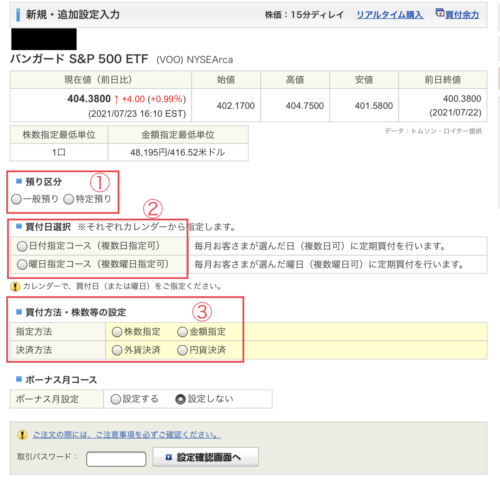The width and height of the screenshot is (500, 488).
Task: Open the ご注文の際には、ご注意事項 link
Action: point(127,435)
